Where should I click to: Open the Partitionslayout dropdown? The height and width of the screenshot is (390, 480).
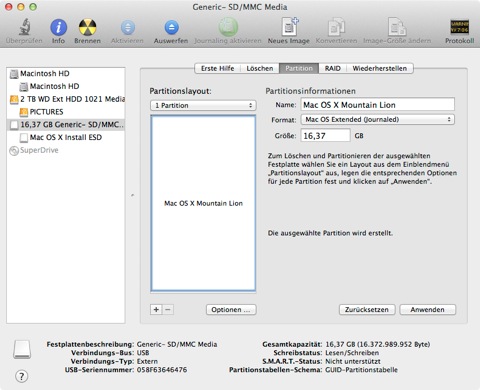(203, 105)
